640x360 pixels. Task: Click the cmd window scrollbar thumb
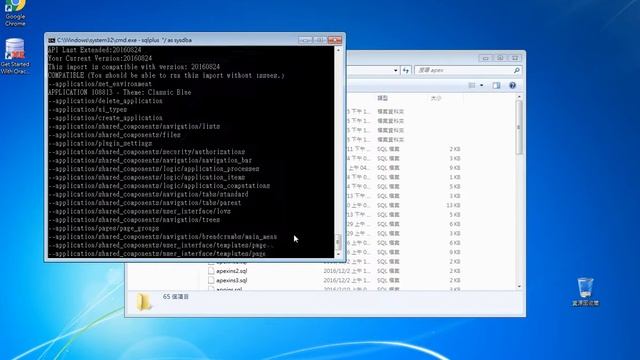(338, 242)
